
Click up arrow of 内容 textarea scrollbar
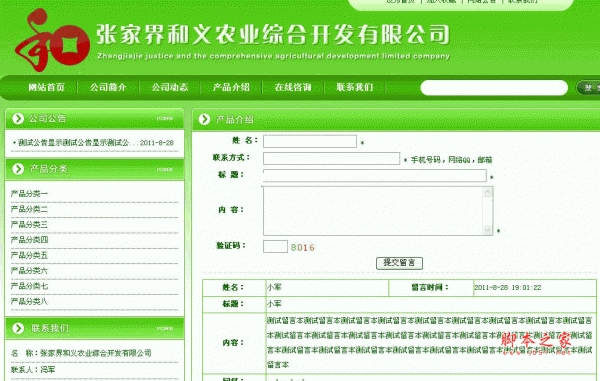pos(488,192)
